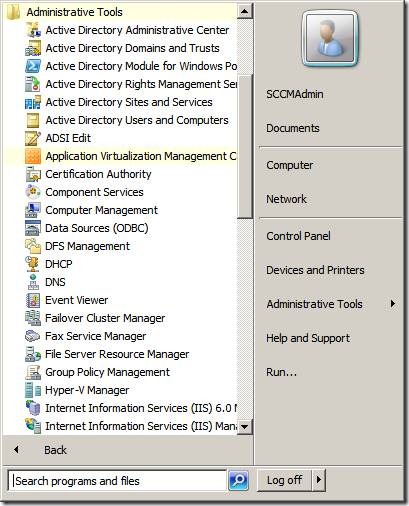This screenshot has height=506, width=409.
Task: Open Control Panel
Action: [298, 236]
